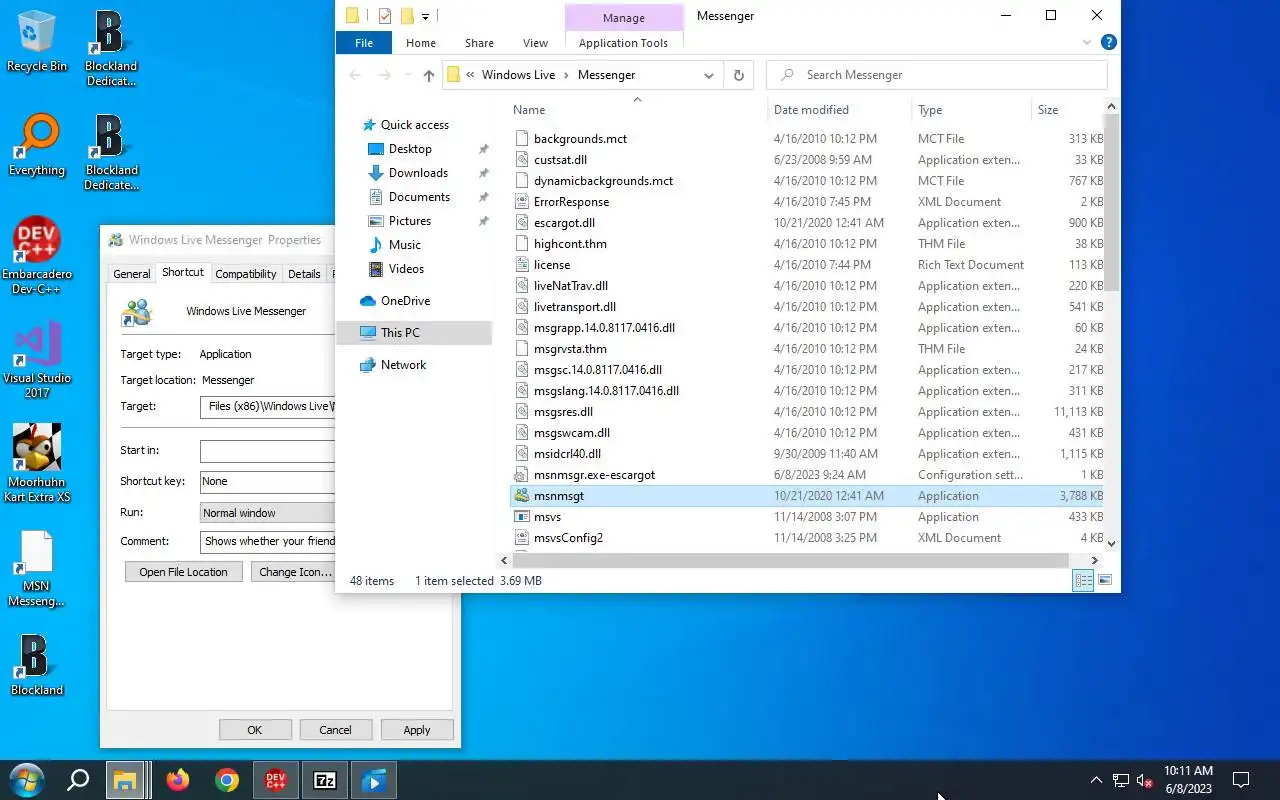Click the Target path field

point(268,406)
